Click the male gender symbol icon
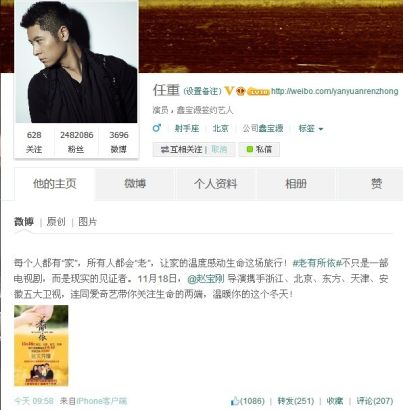403x410 pixels. click(x=156, y=128)
